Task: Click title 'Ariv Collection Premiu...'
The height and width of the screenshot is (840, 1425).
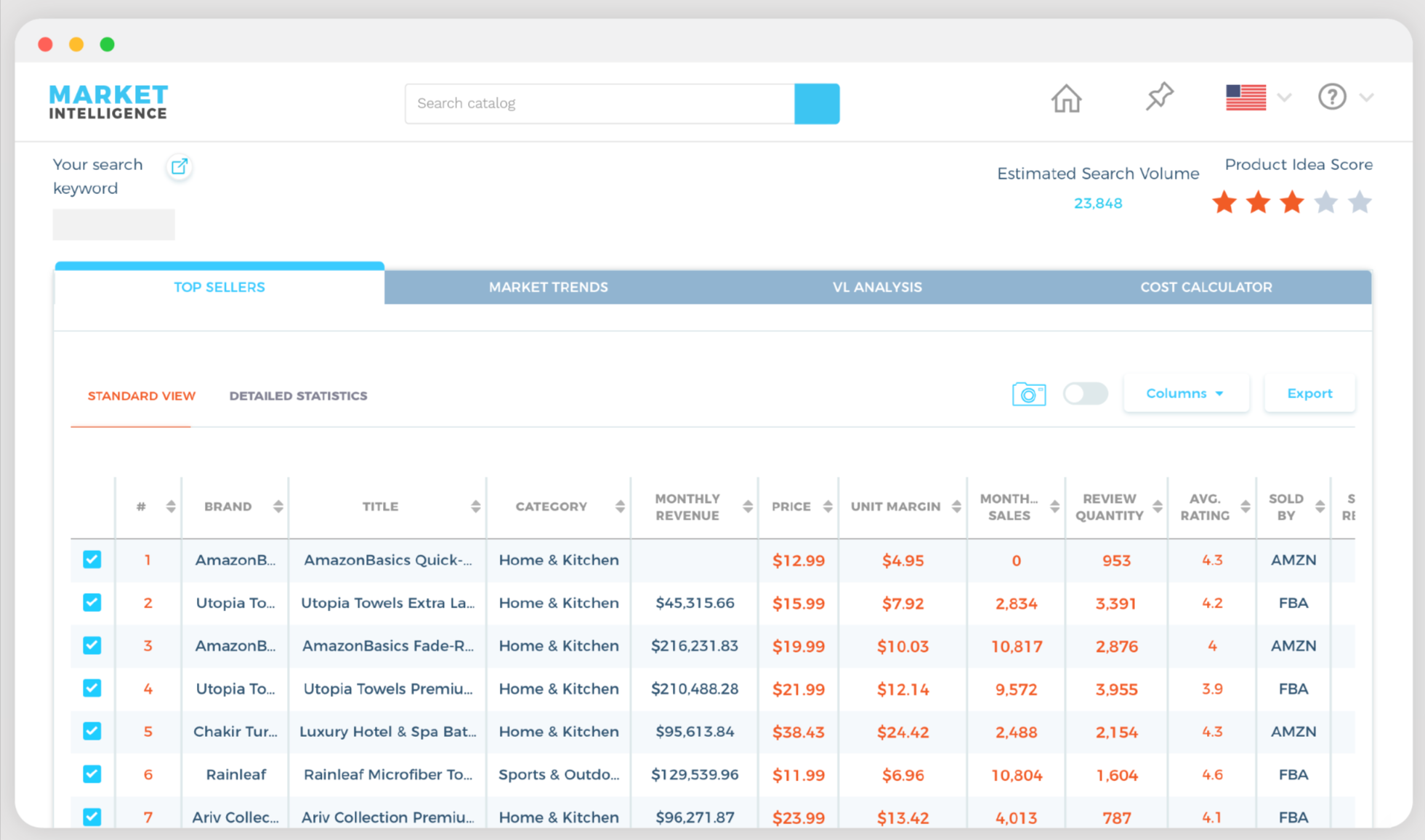Action: tap(387, 817)
